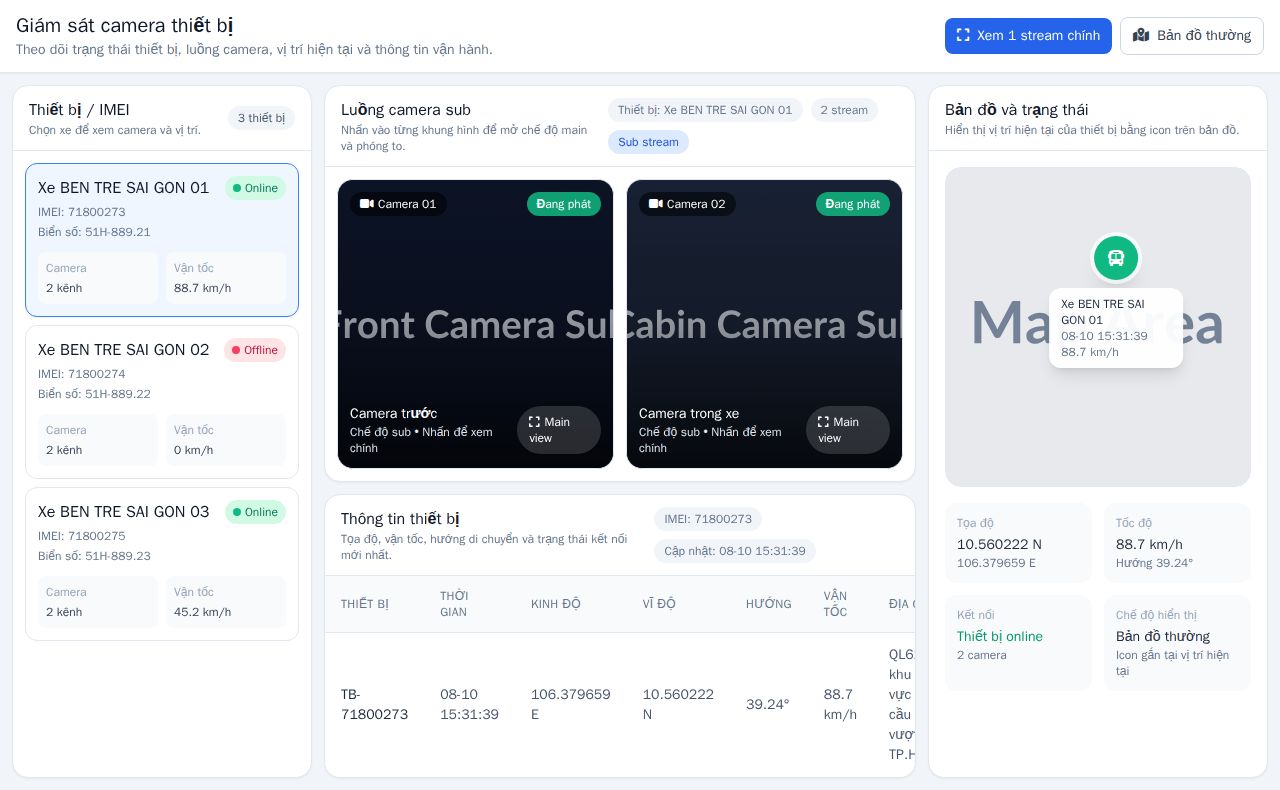The height and width of the screenshot is (790, 1280).
Task: Click the Thiết bị online status text
Action: (1000, 636)
